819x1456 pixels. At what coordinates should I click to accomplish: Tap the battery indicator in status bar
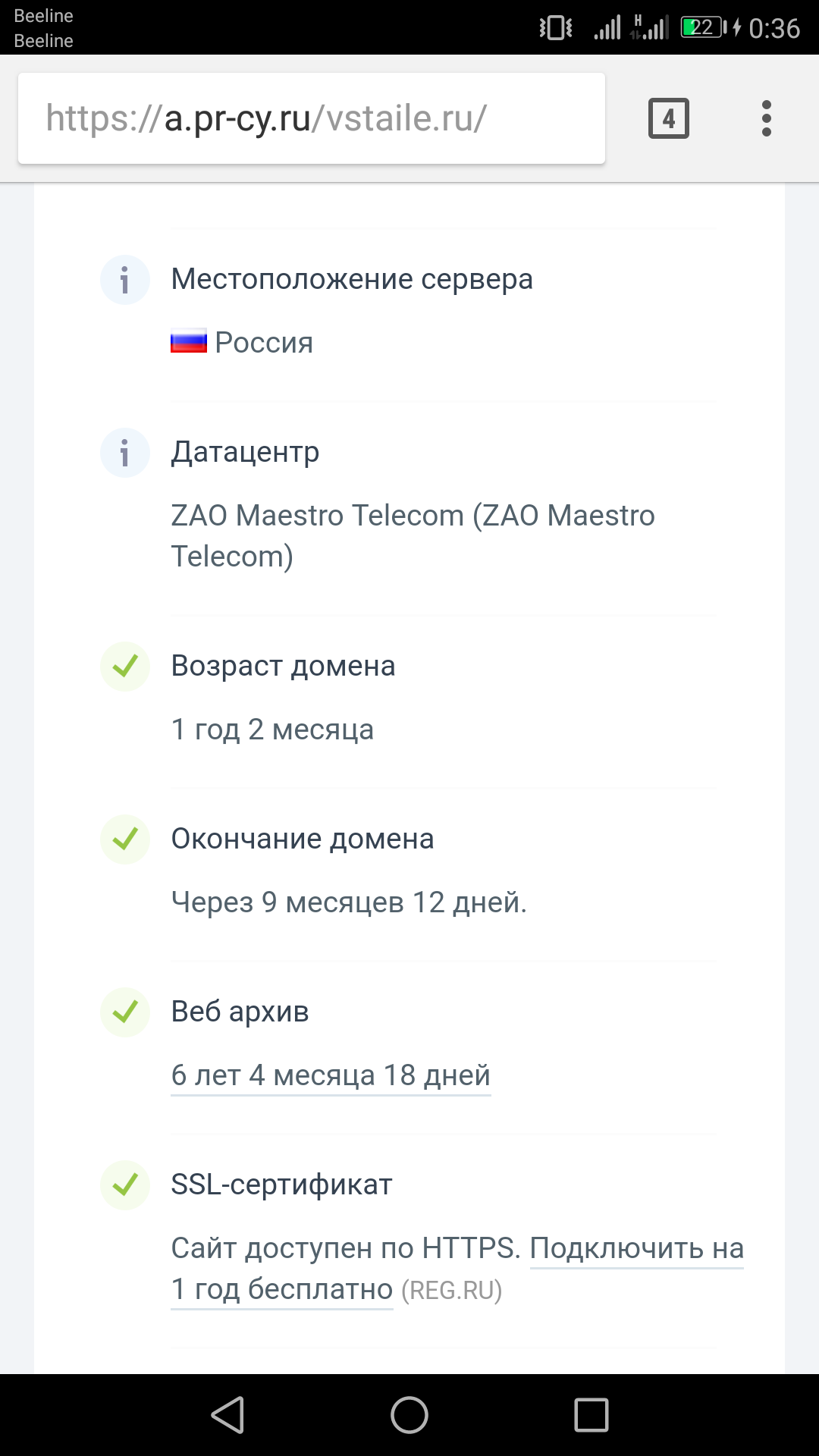[x=704, y=28]
